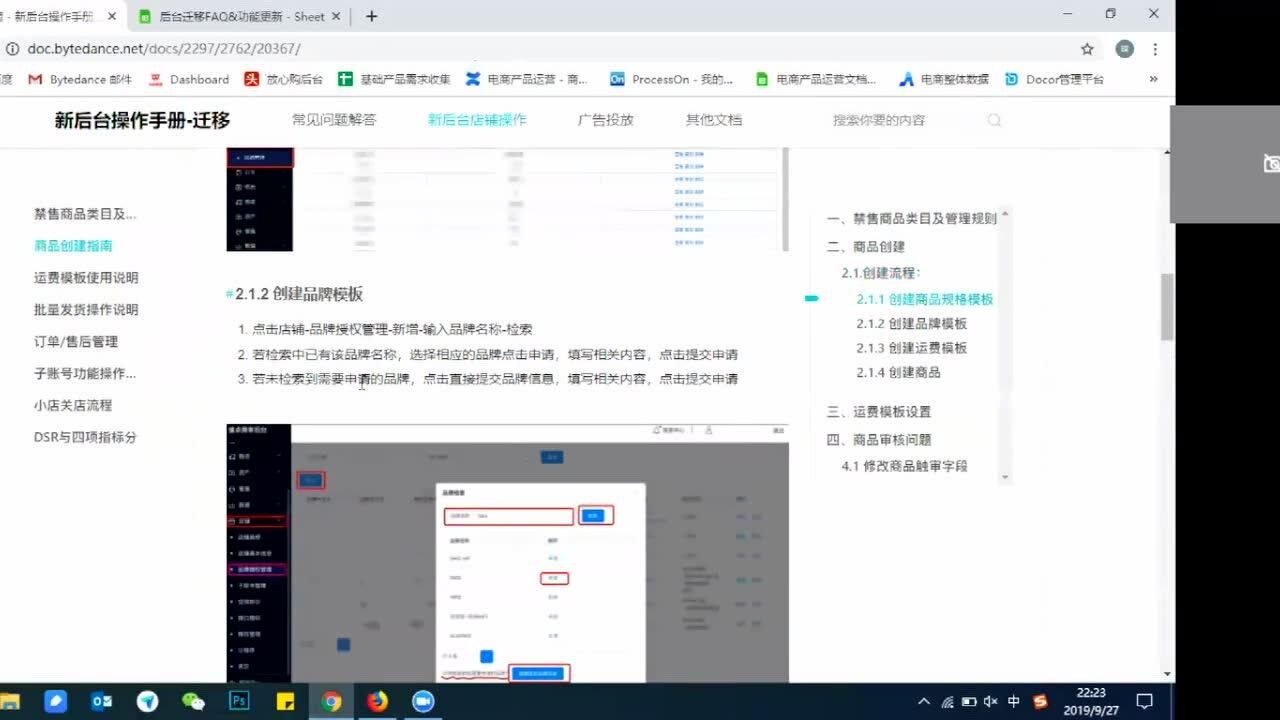Open WeChat from the taskbar
The image size is (1280, 720).
pyautogui.click(x=193, y=701)
